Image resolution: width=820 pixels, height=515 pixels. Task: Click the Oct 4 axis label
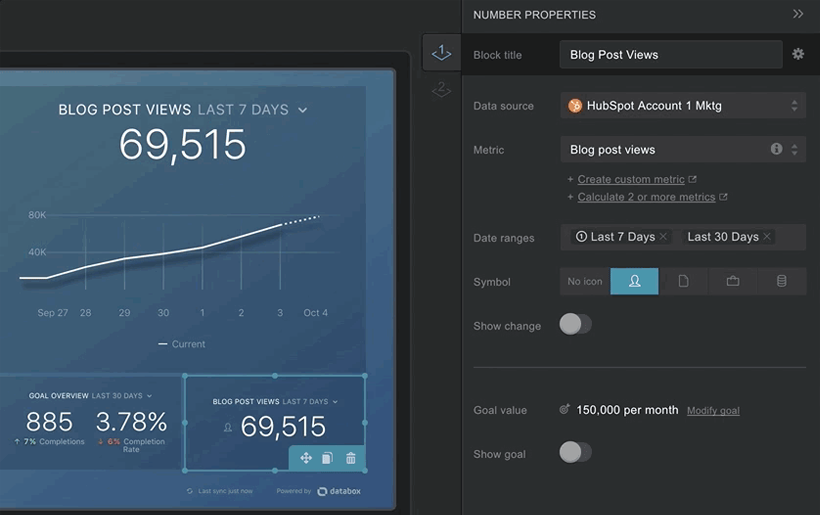[x=315, y=313]
